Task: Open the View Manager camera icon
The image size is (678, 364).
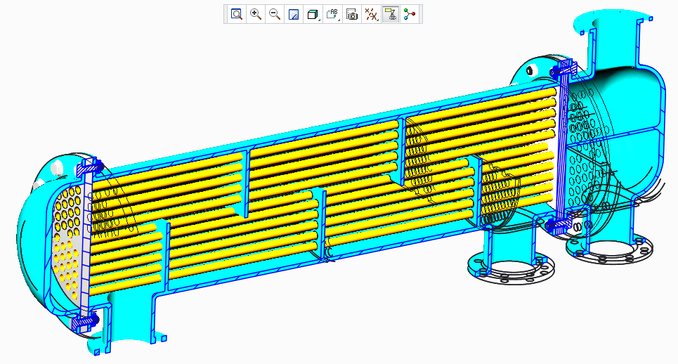Action: 352,14
